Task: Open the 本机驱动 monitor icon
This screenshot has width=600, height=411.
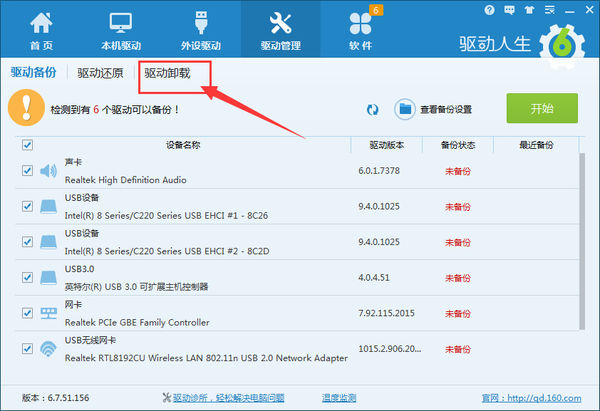Action: [121, 23]
